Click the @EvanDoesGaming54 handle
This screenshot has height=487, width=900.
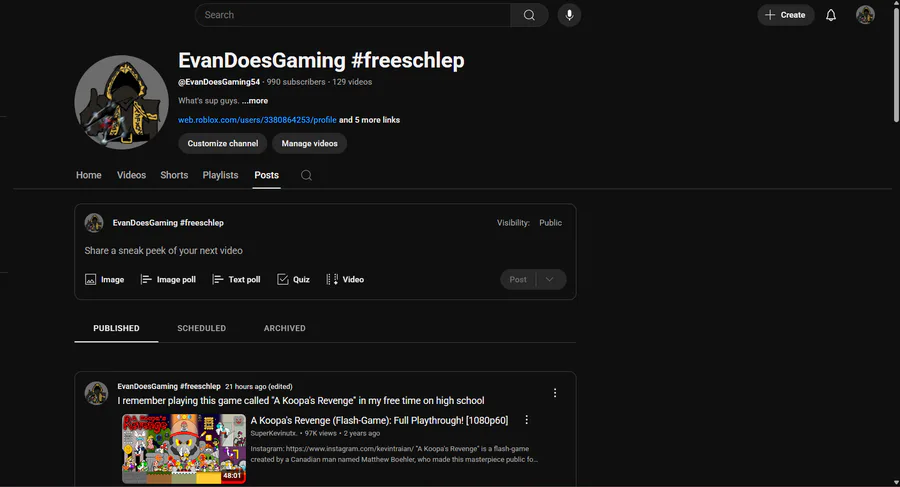(x=219, y=82)
